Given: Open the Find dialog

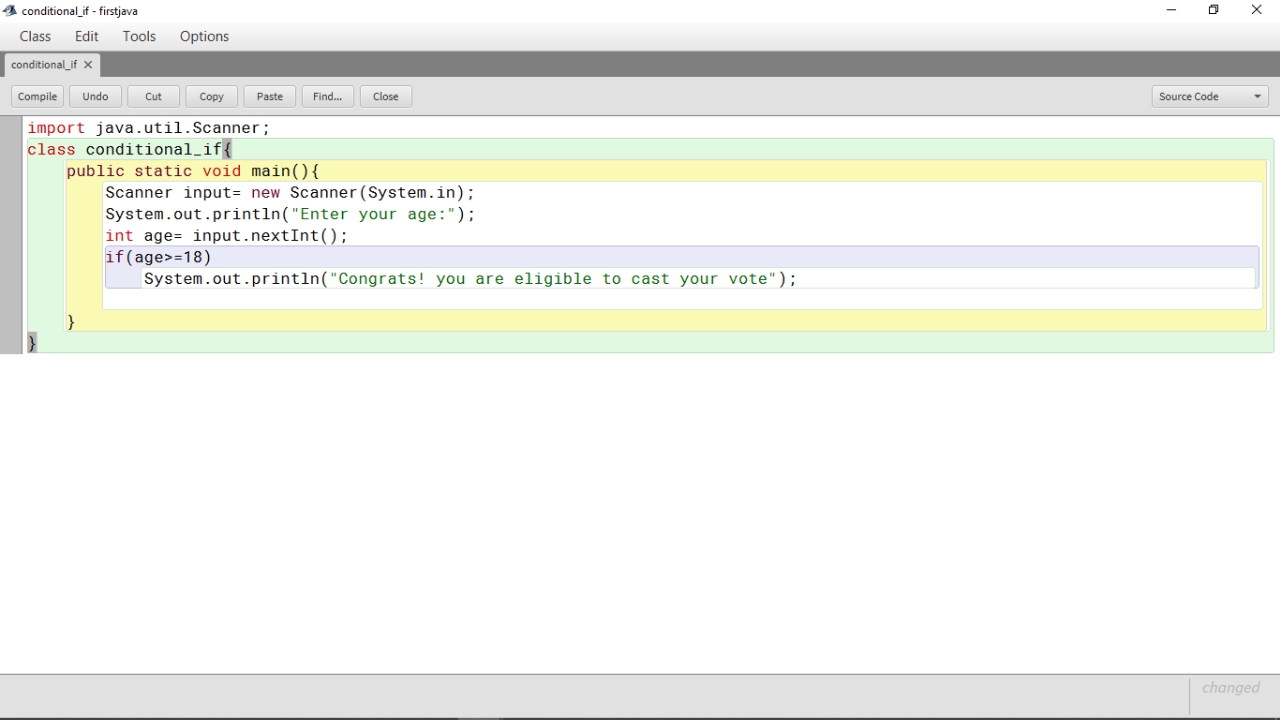Looking at the screenshot, I should [x=327, y=96].
